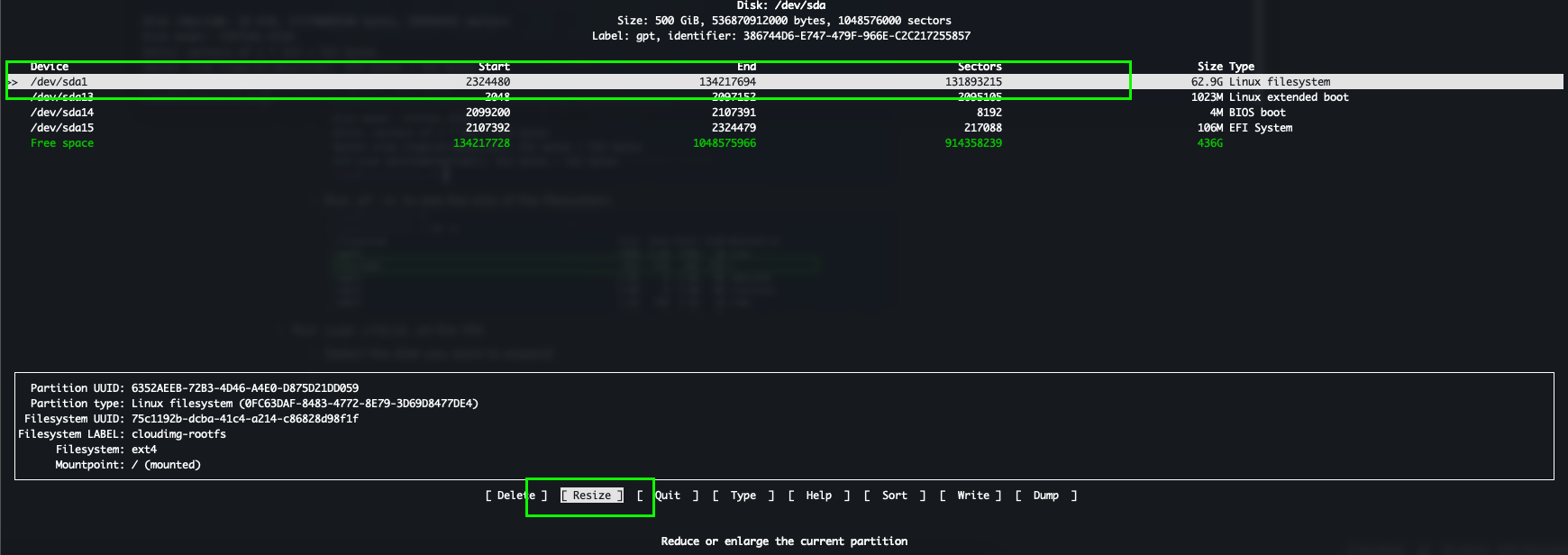Click the Start column header
The width and height of the screenshot is (1568, 555).
(494, 67)
